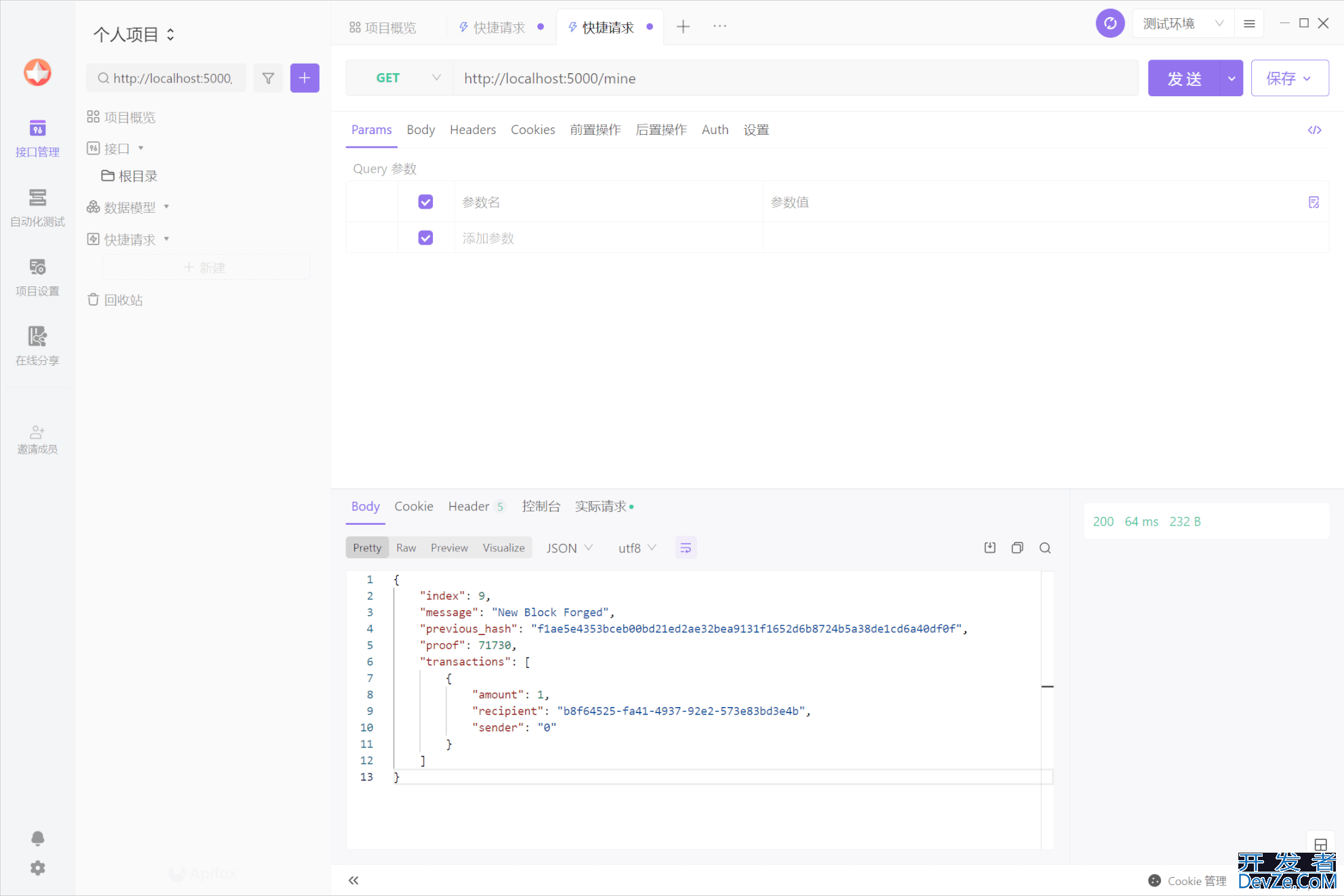Image resolution: width=1344 pixels, height=896 pixels.
Task: Open the 设置 request tab
Action: tap(756, 129)
